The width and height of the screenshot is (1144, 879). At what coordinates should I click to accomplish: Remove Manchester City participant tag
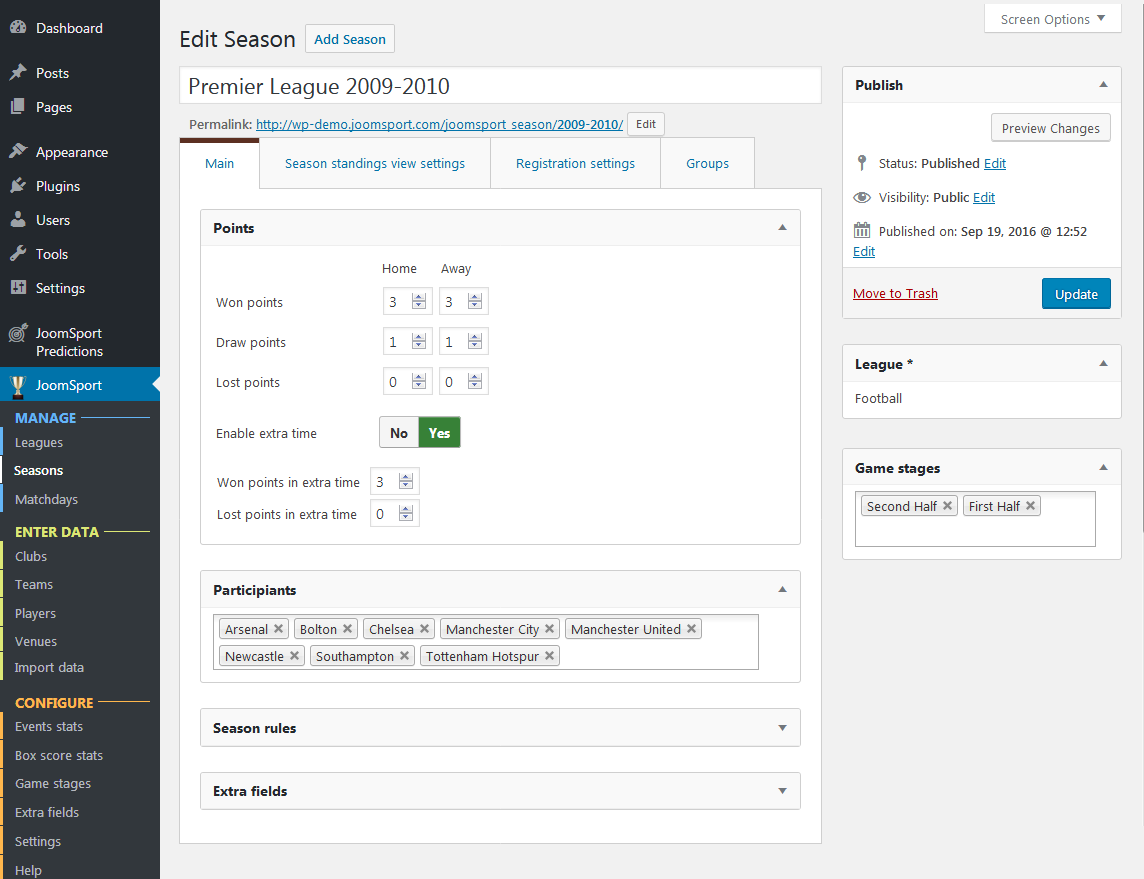(x=549, y=629)
